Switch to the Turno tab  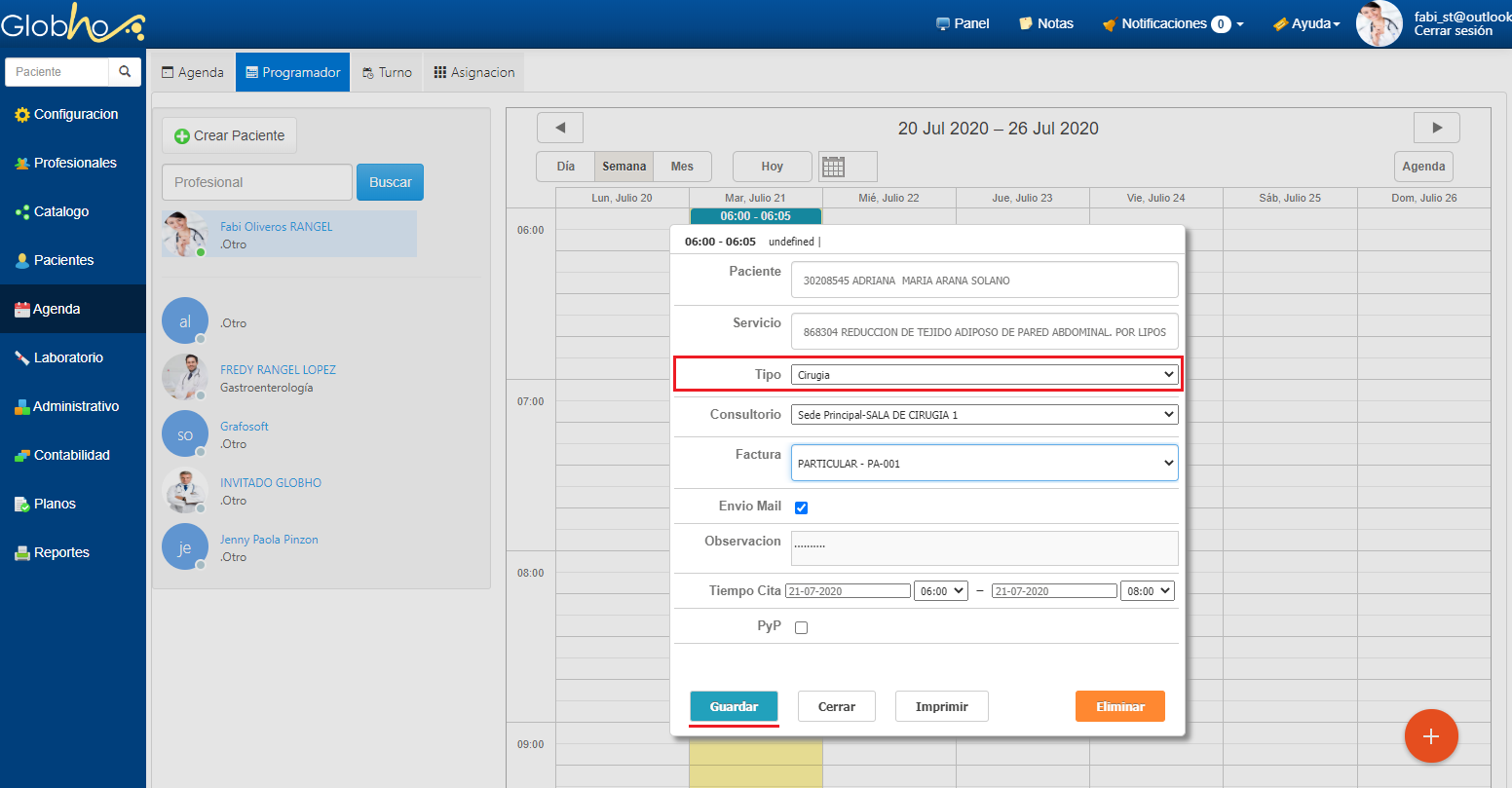coord(387,72)
